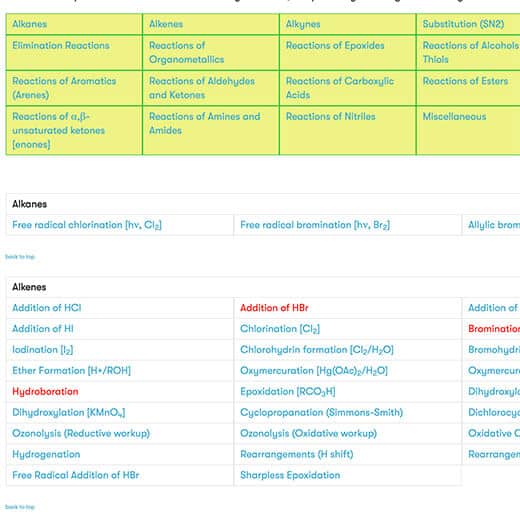Open Elimination Reactions category
Viewport: 520px width, 524px height.
point(61,45)
